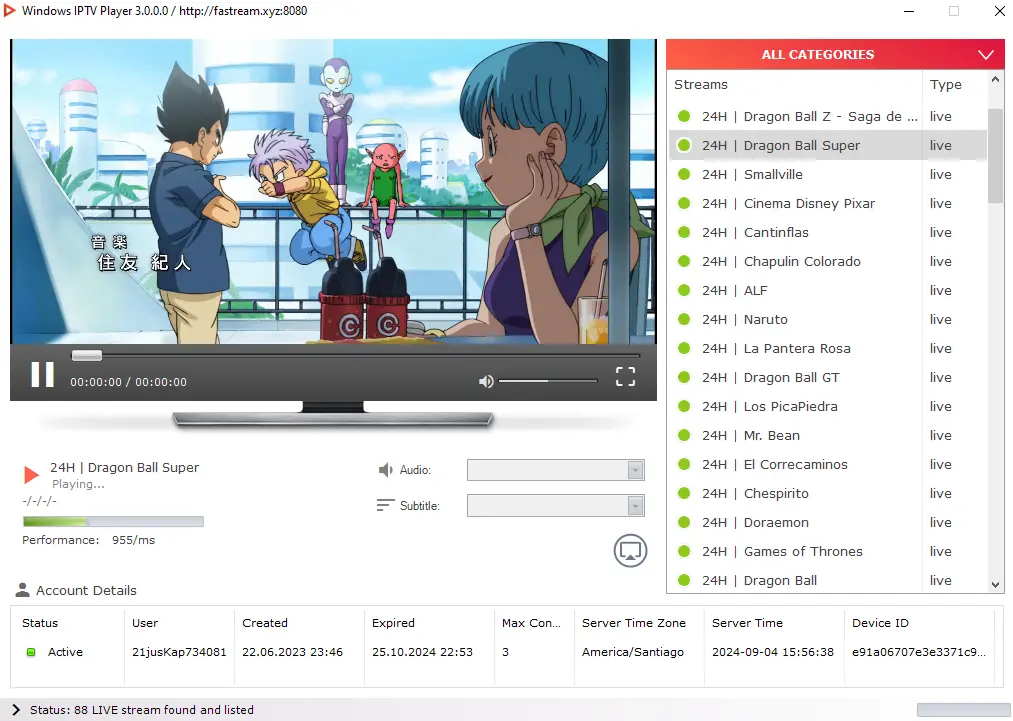
Task: Click the app logo in title bar
Action: pos(9,10)
